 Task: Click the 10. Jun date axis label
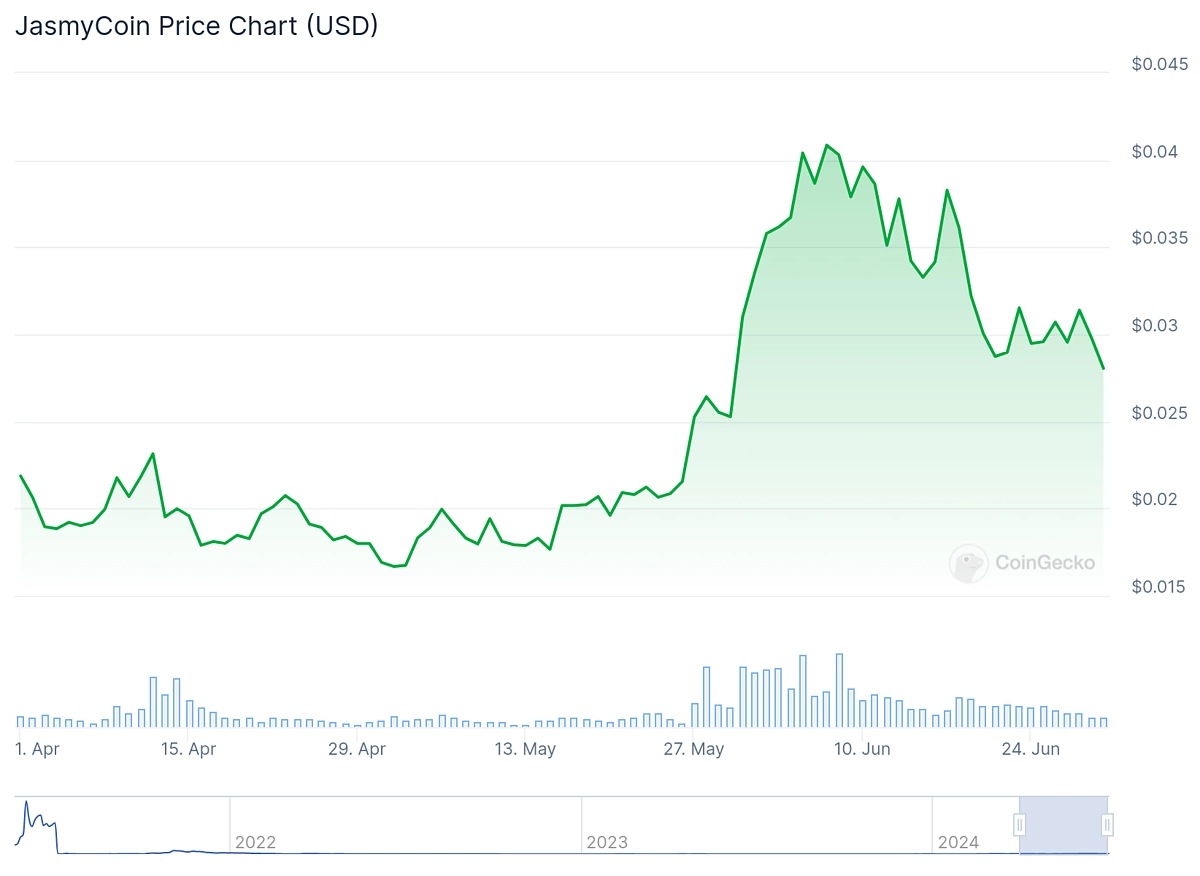point(862,749)
